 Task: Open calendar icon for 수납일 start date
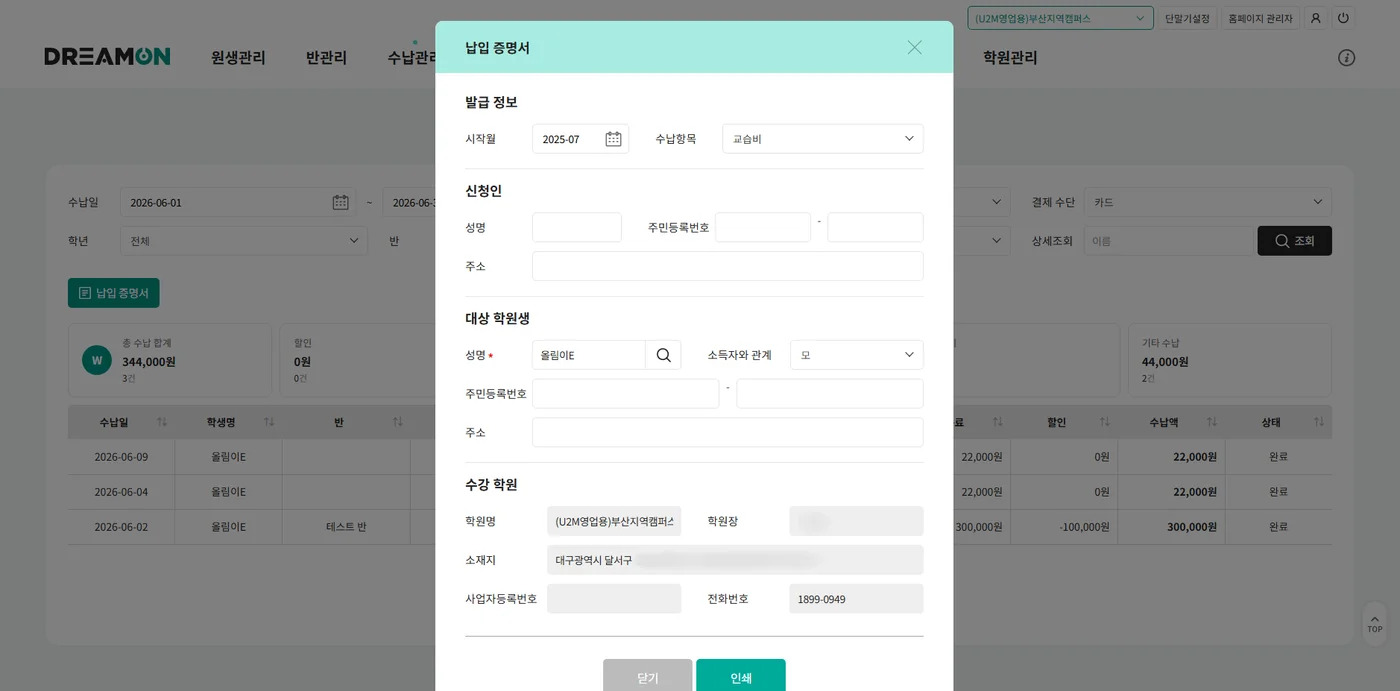340,202
